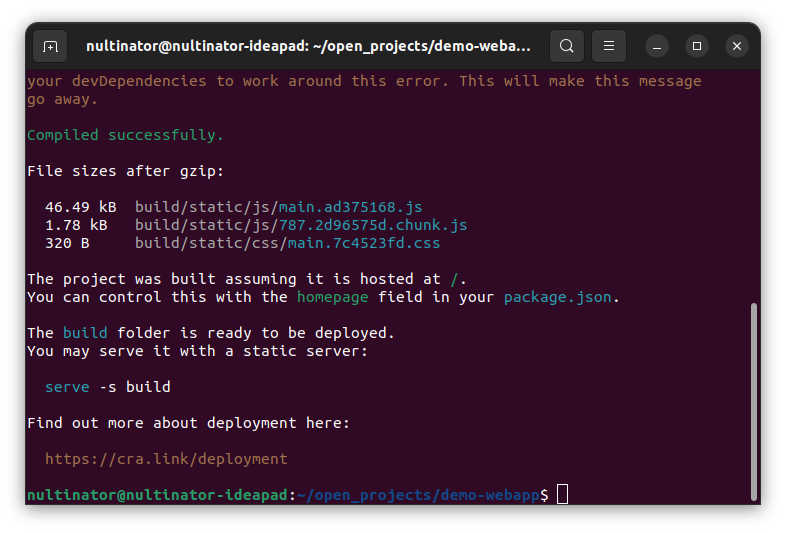Click the 'your devDependencies to work around' warning

coord(364,81)
